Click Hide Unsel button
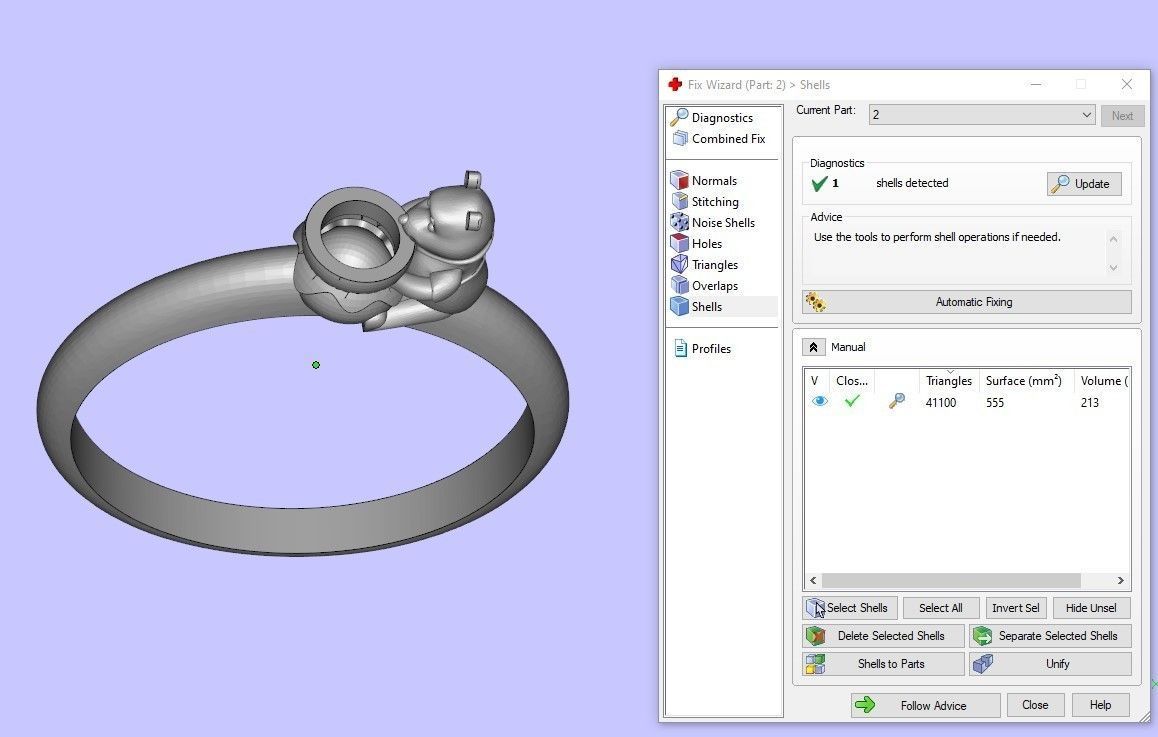This screenshot has width=1158, height=737. point(1092,608)
